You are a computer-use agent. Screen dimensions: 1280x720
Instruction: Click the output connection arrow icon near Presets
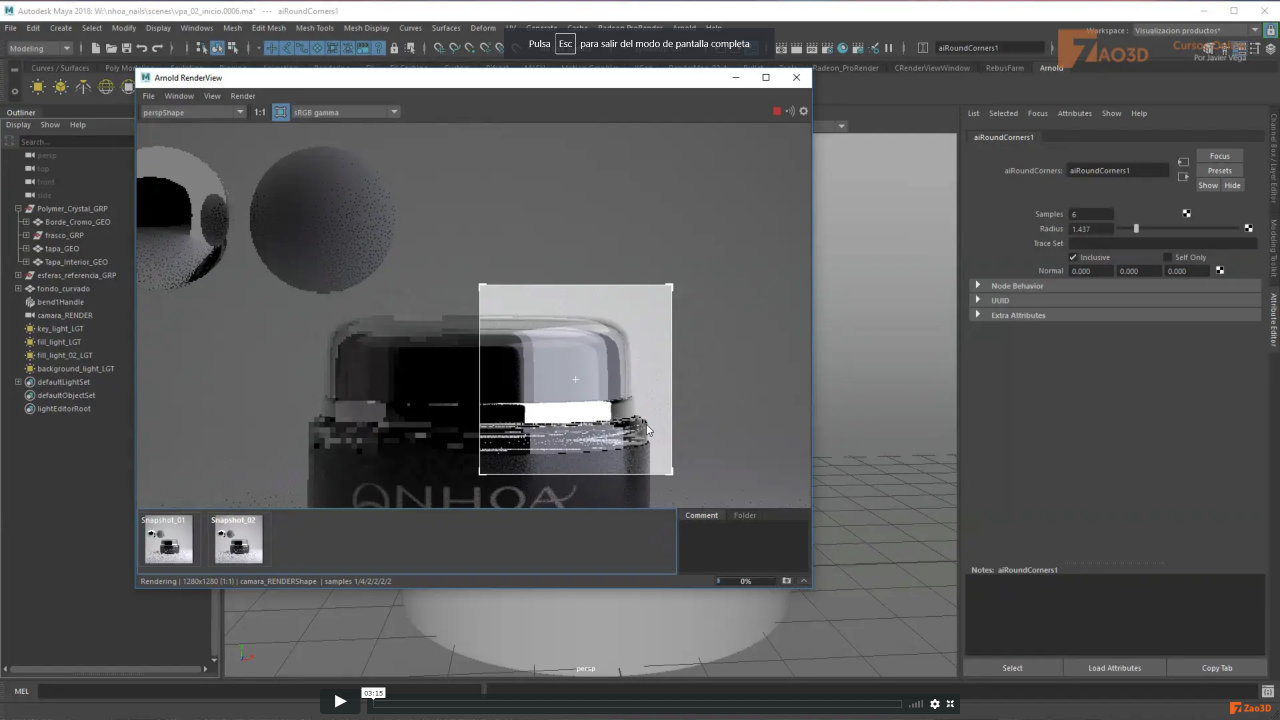tap(1183, 177)
